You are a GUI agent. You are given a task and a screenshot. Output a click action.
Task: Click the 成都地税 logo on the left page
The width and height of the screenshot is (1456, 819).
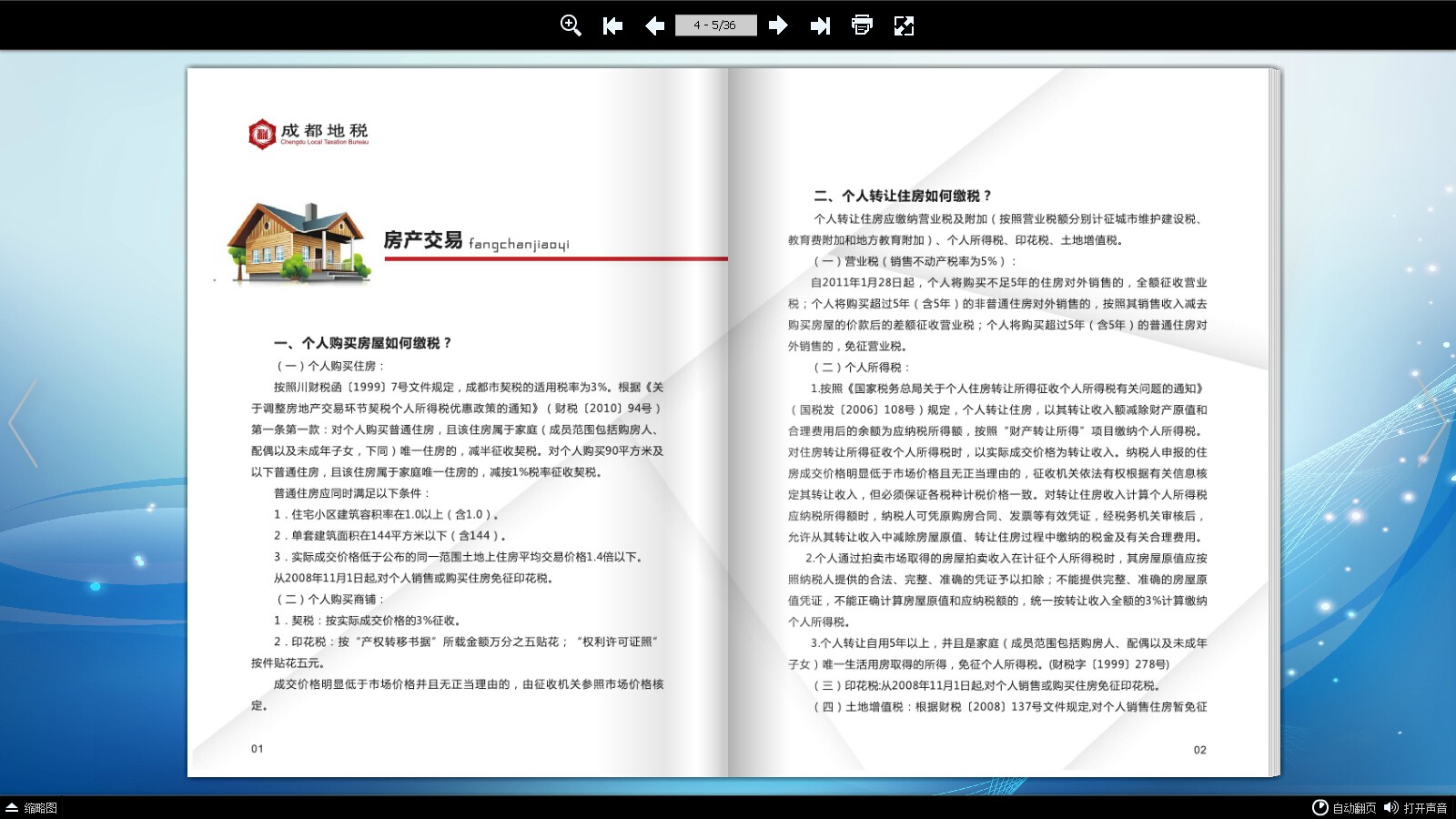point(308,134)
